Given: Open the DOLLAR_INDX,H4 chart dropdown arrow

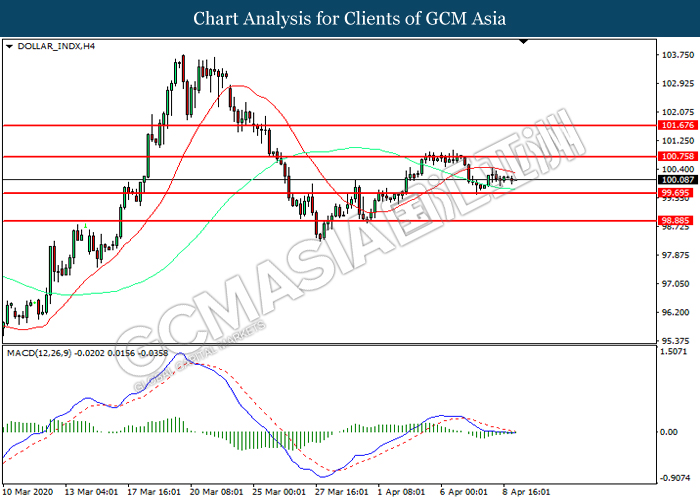Looking at the screenshot, I should click(x=9, y=46).
